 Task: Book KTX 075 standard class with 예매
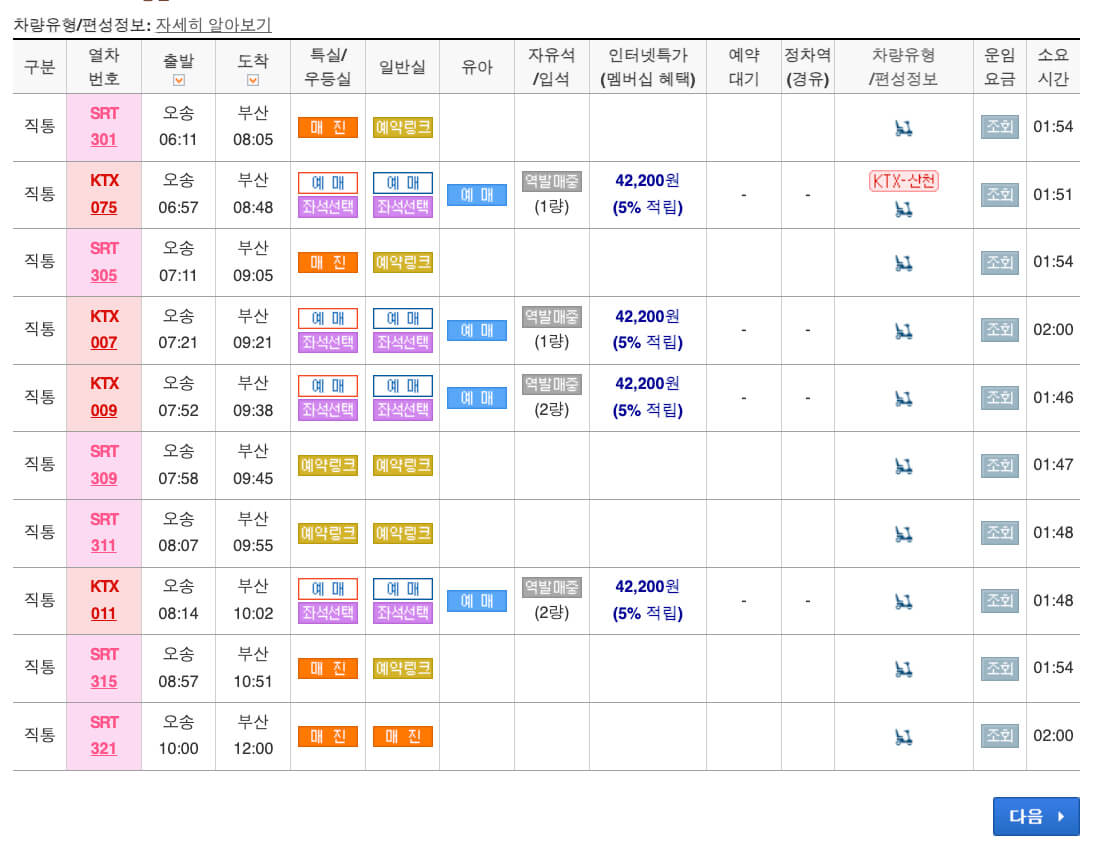coord(402,183)
